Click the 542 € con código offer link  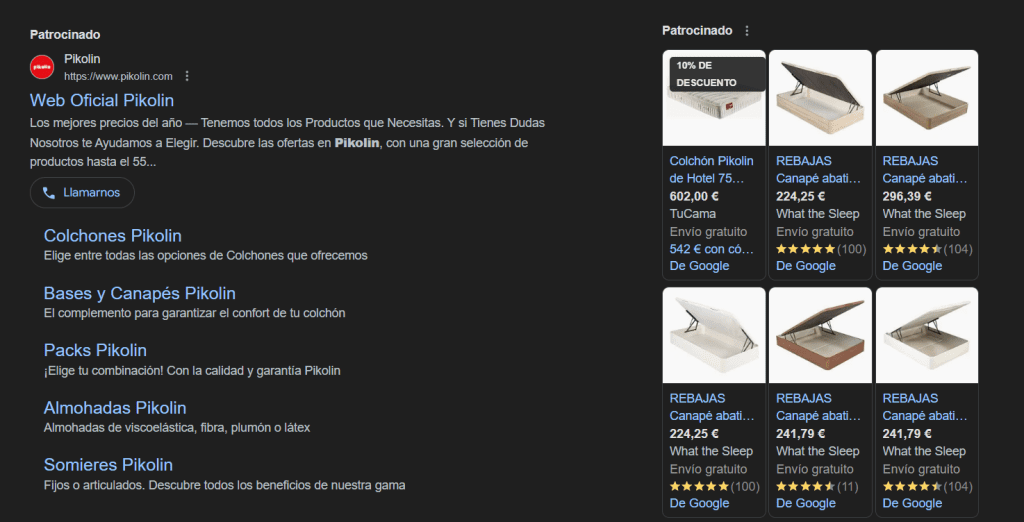point(711,249)
